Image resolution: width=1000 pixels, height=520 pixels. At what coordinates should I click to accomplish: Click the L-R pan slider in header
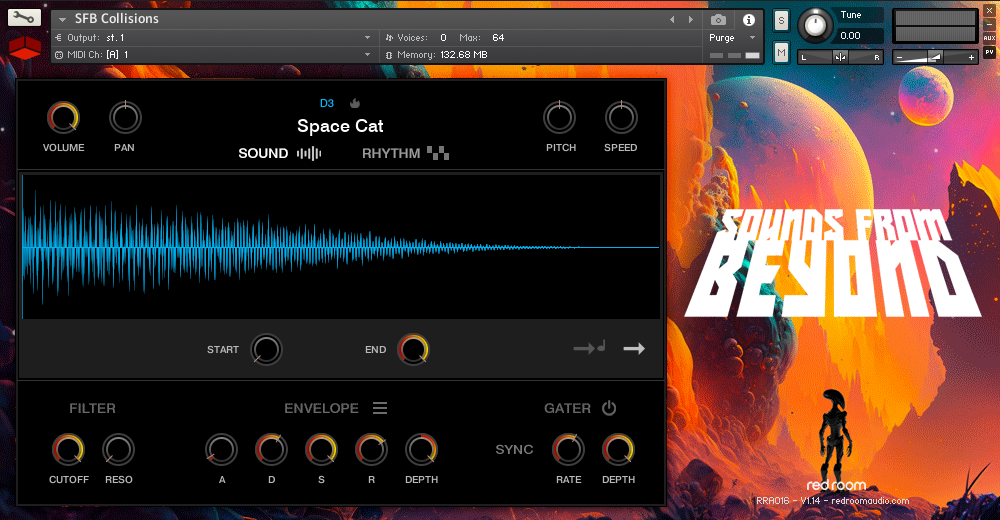tap(841, 57)
